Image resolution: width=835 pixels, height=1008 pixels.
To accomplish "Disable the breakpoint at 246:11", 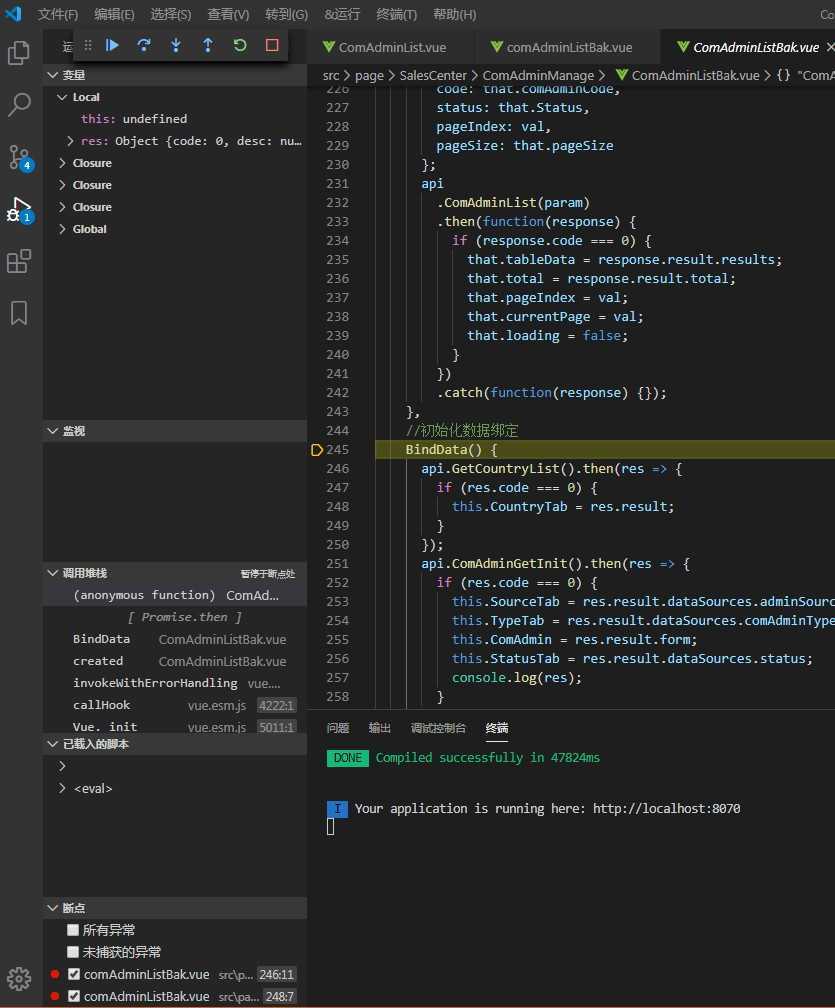I will pyautogui.click(x=74, y=975).
